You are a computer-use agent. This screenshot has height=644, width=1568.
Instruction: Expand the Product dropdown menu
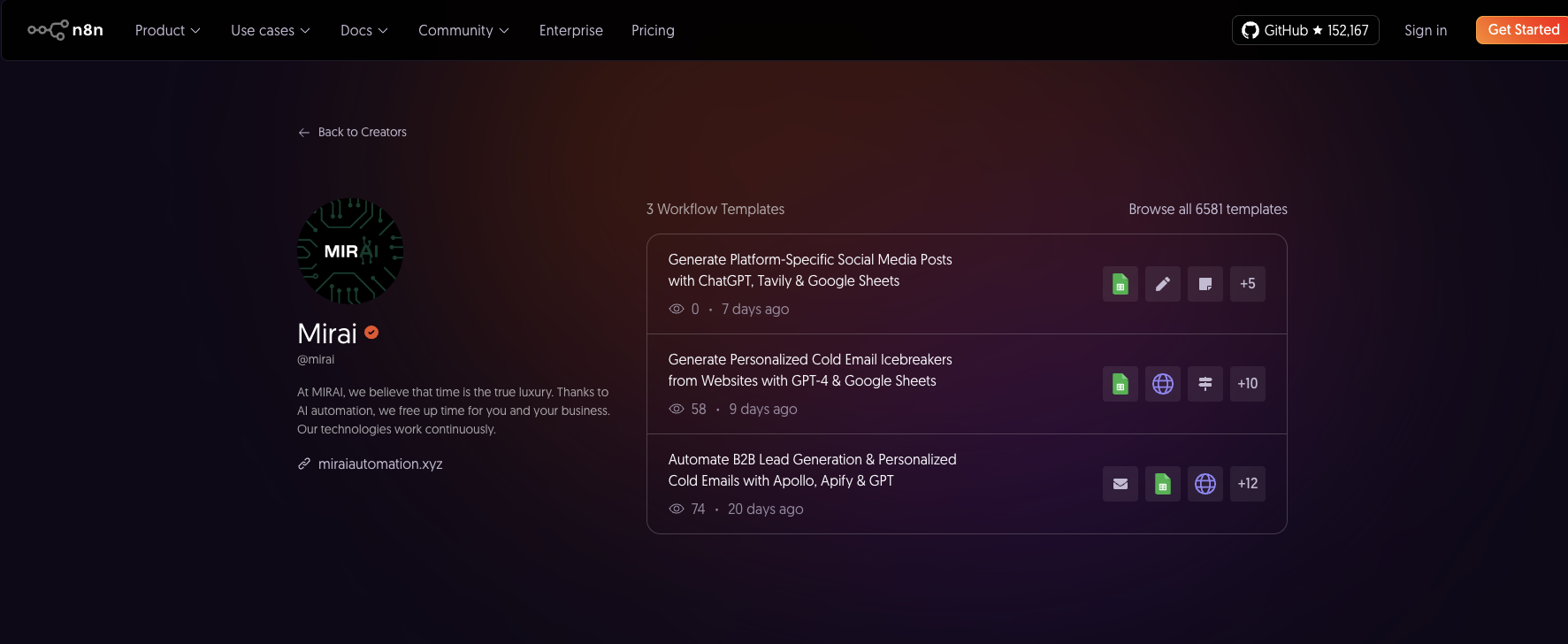pyautogui.click(x=167, y=30)
